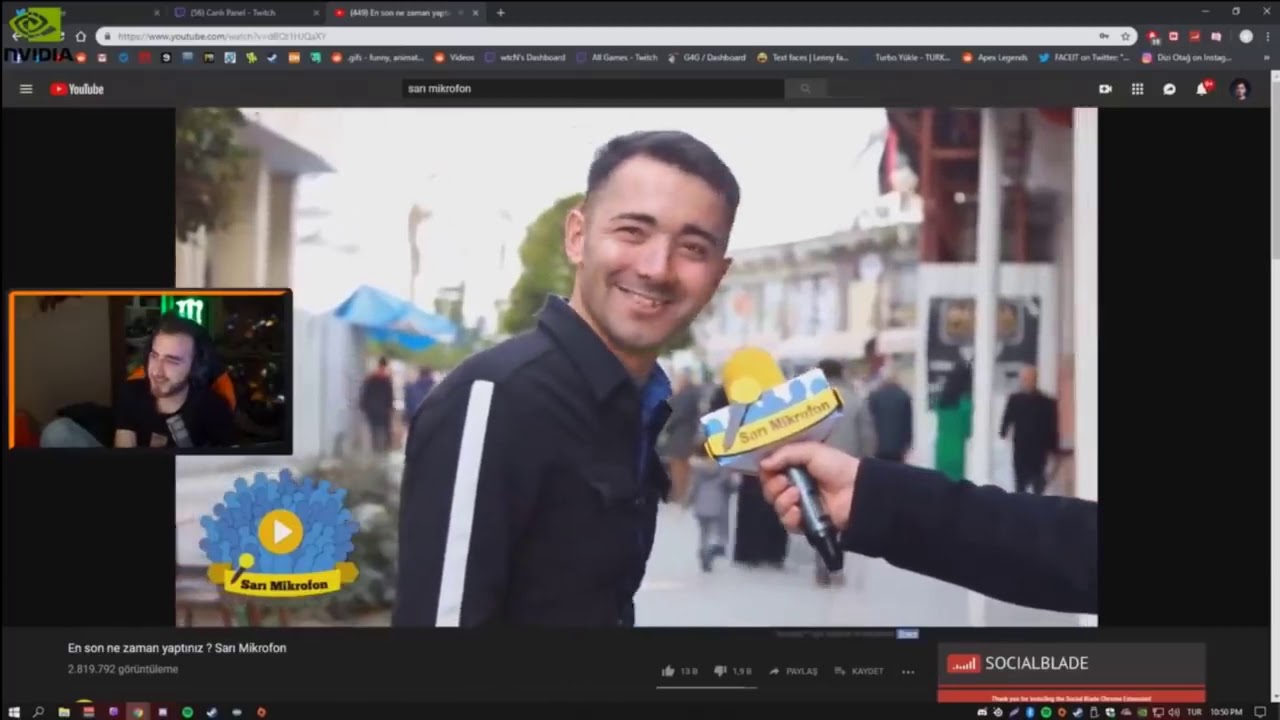
Task: Go to YouTube home via logo
Action: click(77, 89)
